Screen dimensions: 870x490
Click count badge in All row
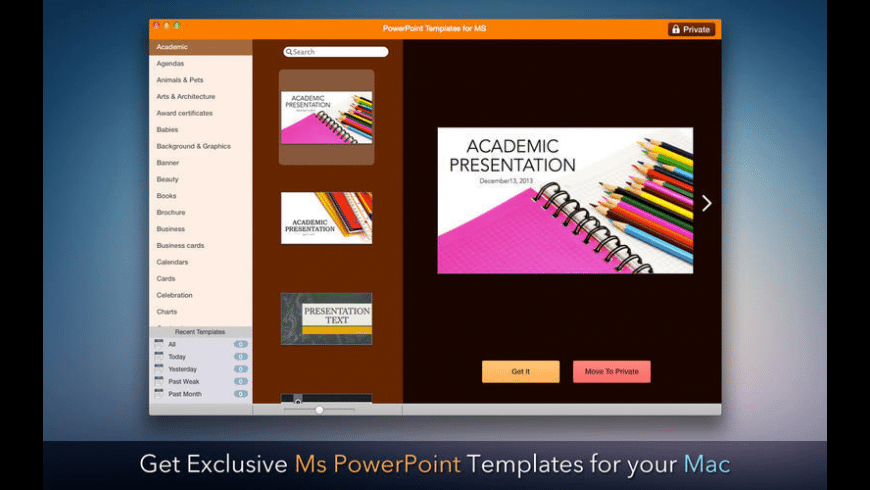point(240,344)
